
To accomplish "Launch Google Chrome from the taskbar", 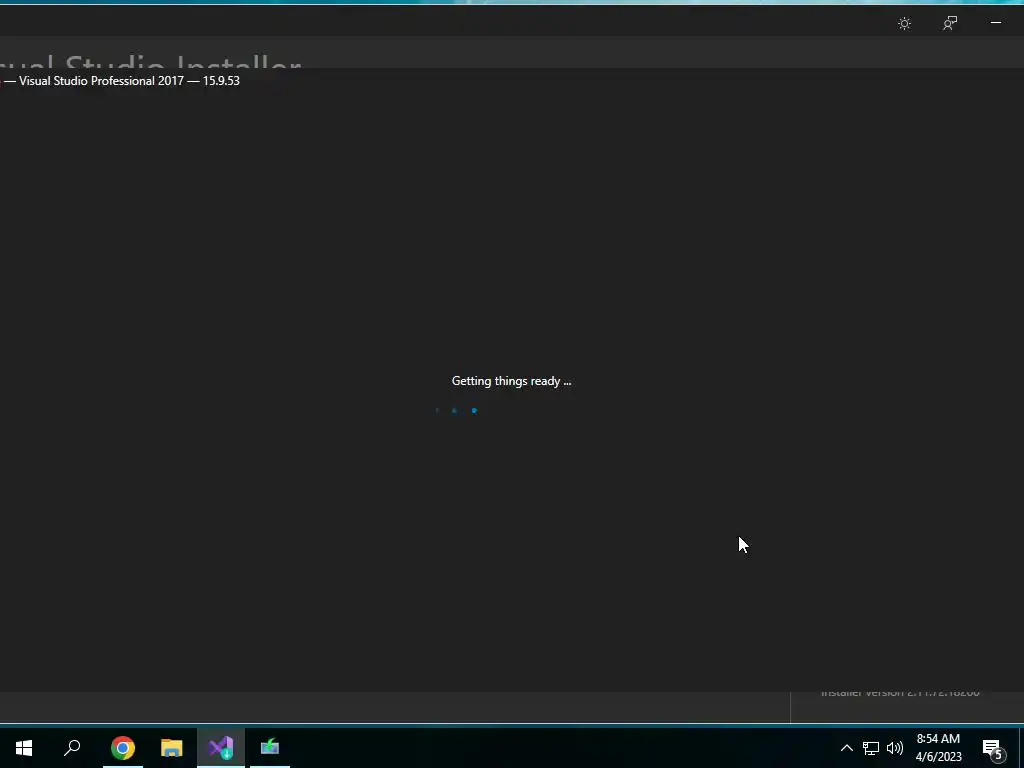I will click(x=122, y=748).
